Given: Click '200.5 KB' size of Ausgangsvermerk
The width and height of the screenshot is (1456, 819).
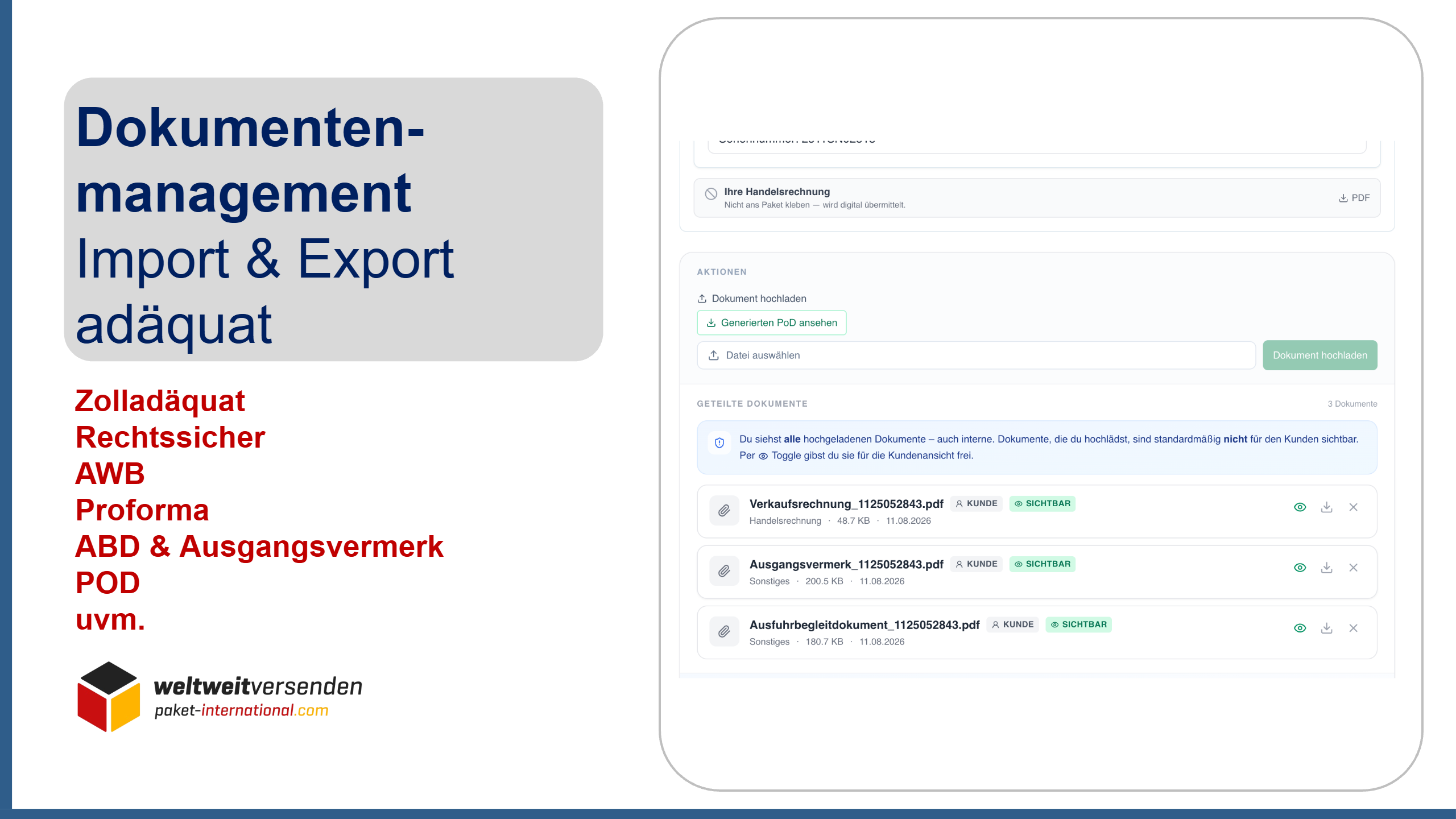Looking at the screenshot, I should coord(824,581).
